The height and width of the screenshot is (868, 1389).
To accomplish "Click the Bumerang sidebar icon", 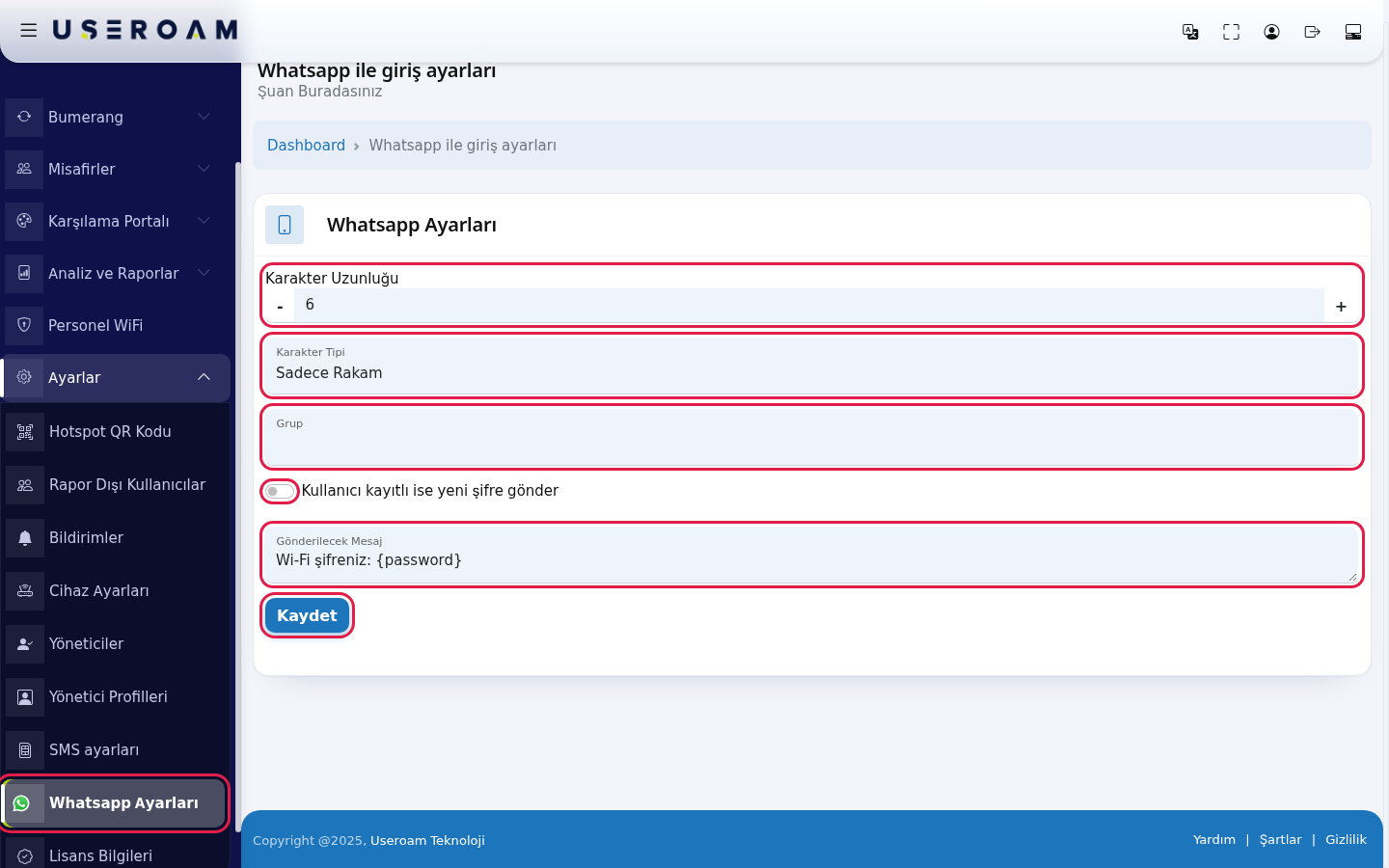I will (24, 117).
